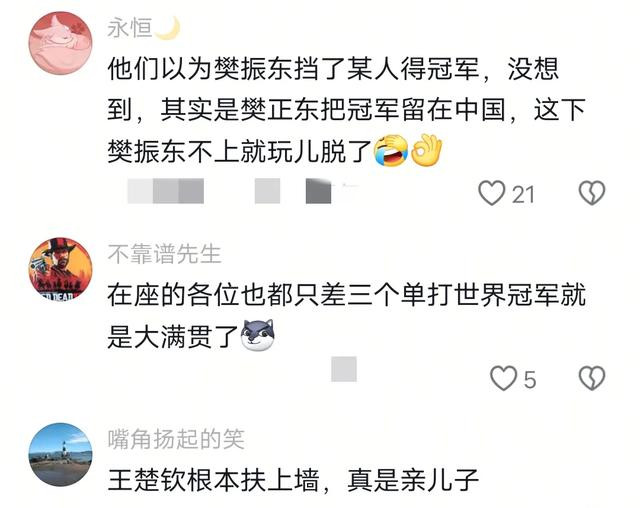Open 永恒's pink cat avatar
Image resolution: width=640 pixels, height=508 pixels.
[x=60, y=43]
